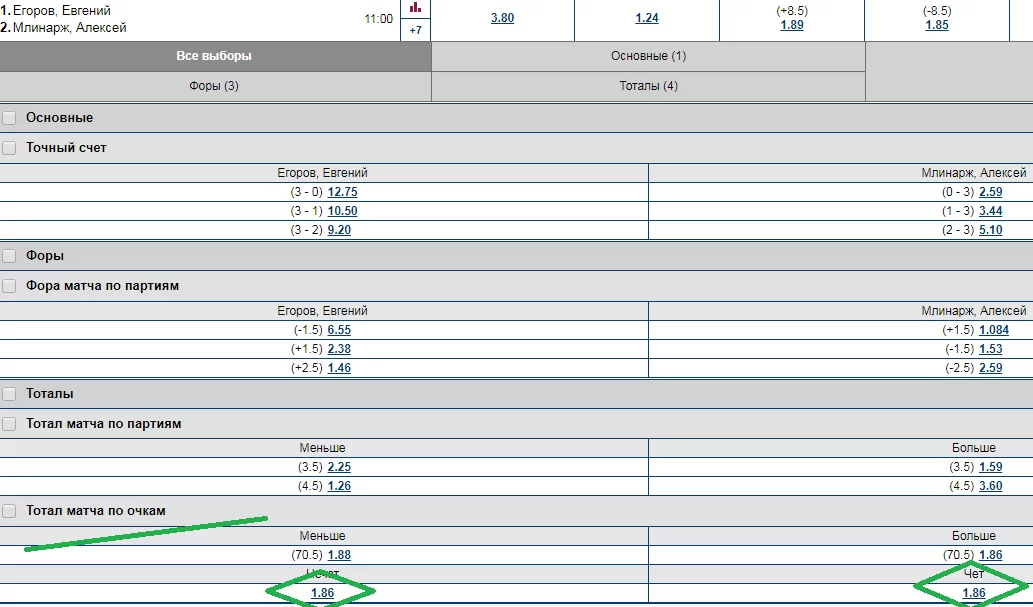Open the Форы (3) tab
This screenshot has height=607, width=1033.
(x=215, y=86)
